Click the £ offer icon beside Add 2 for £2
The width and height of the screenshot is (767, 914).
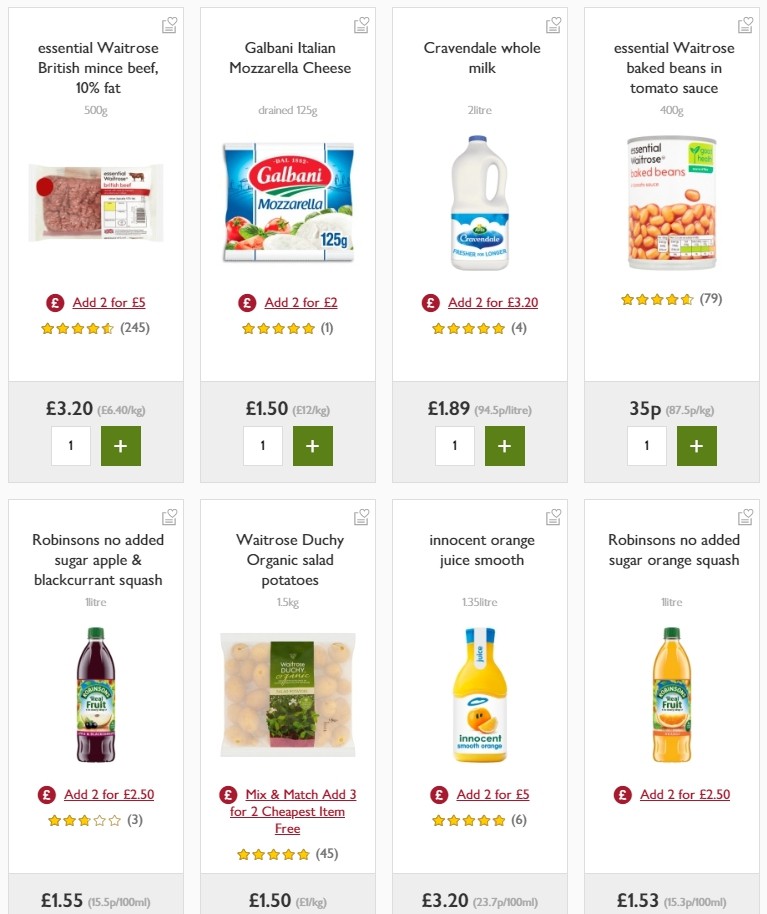tap(246, 300)
